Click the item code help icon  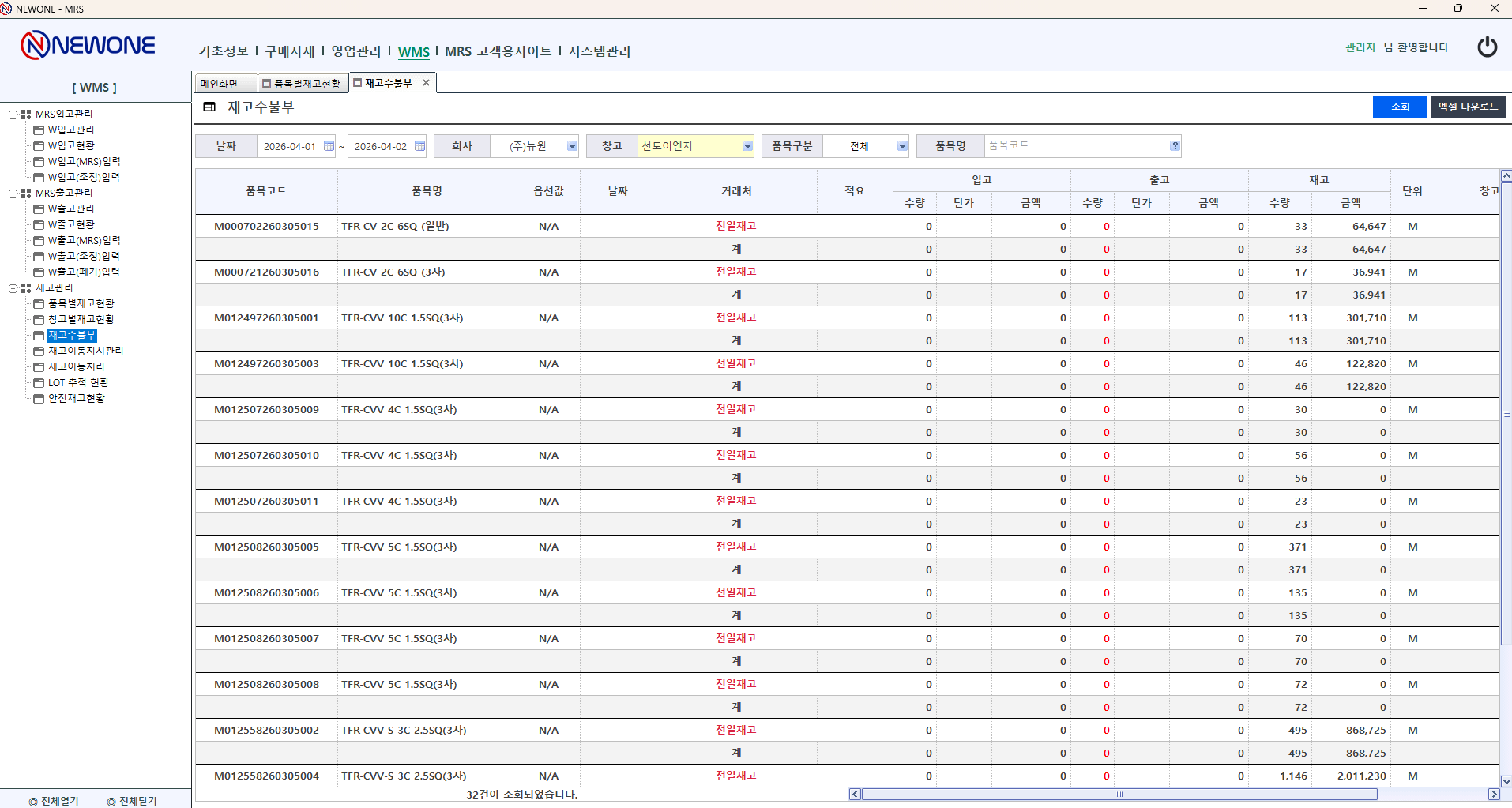pyautogui.click(x=1175, y=146)
